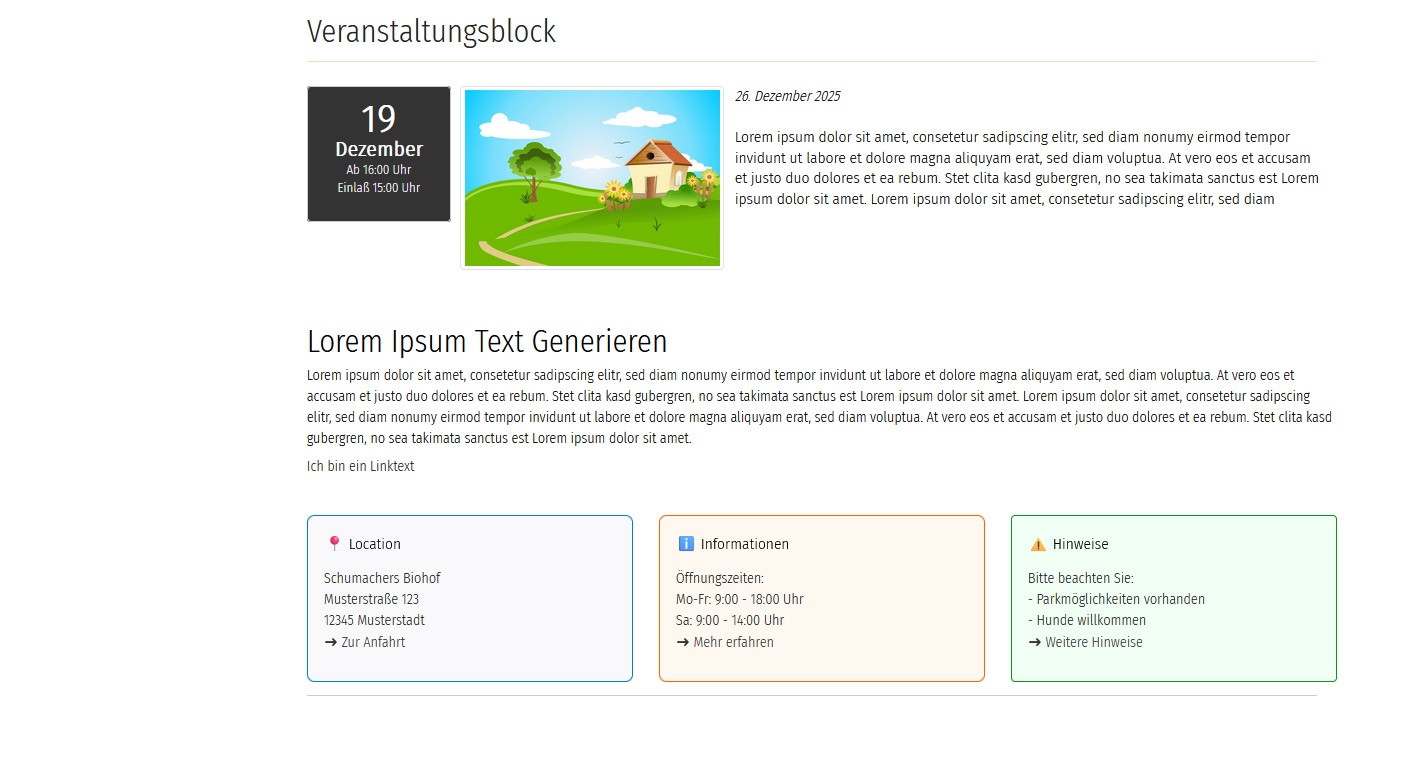Click the 'Ich bin ein Linktext' link
This screenshot has width=1413, height=762.
[360, 466]
